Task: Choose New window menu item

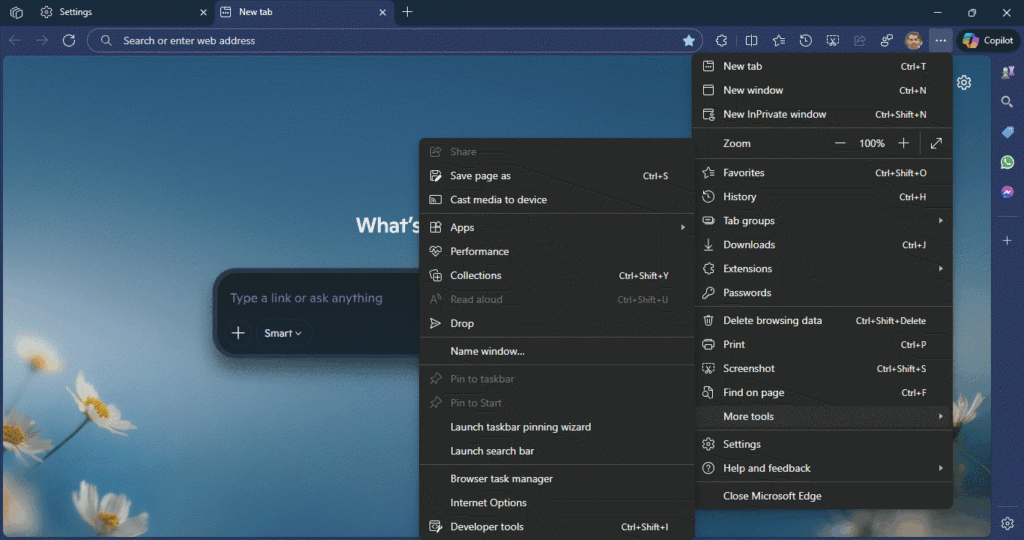Action: (823, 90)
